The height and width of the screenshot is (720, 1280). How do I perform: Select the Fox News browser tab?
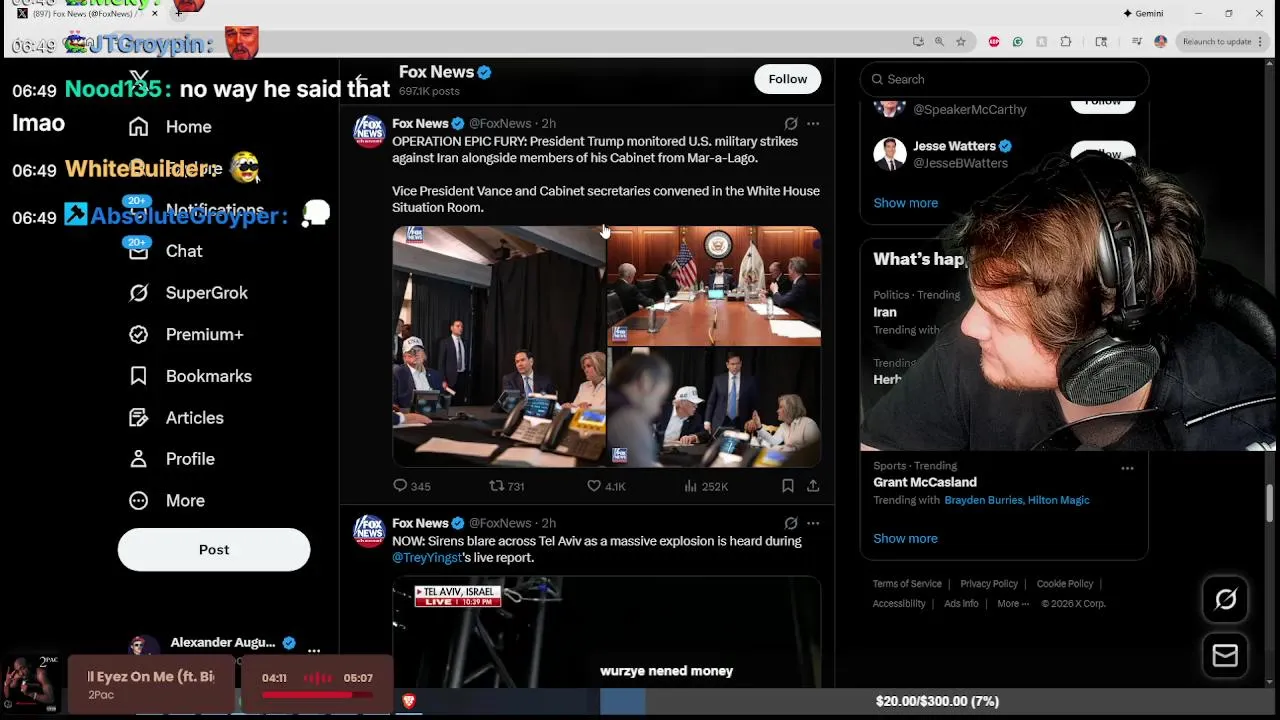(88, 13)
